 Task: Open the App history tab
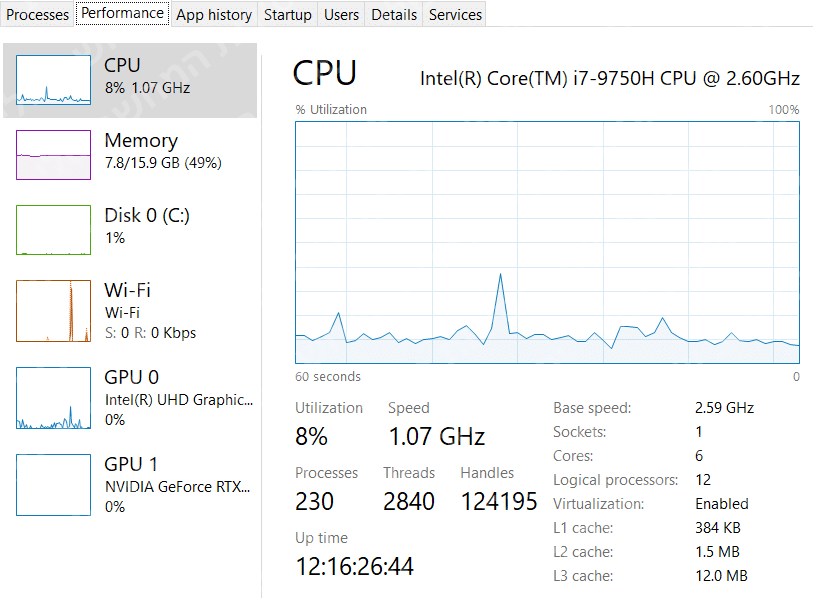pos(214,14)
